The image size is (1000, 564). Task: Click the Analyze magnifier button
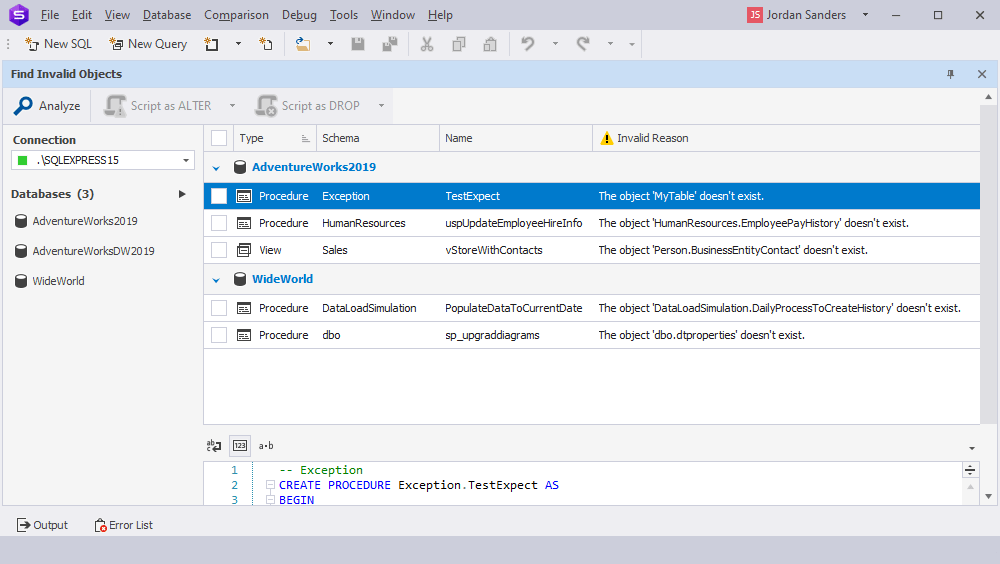47,106
